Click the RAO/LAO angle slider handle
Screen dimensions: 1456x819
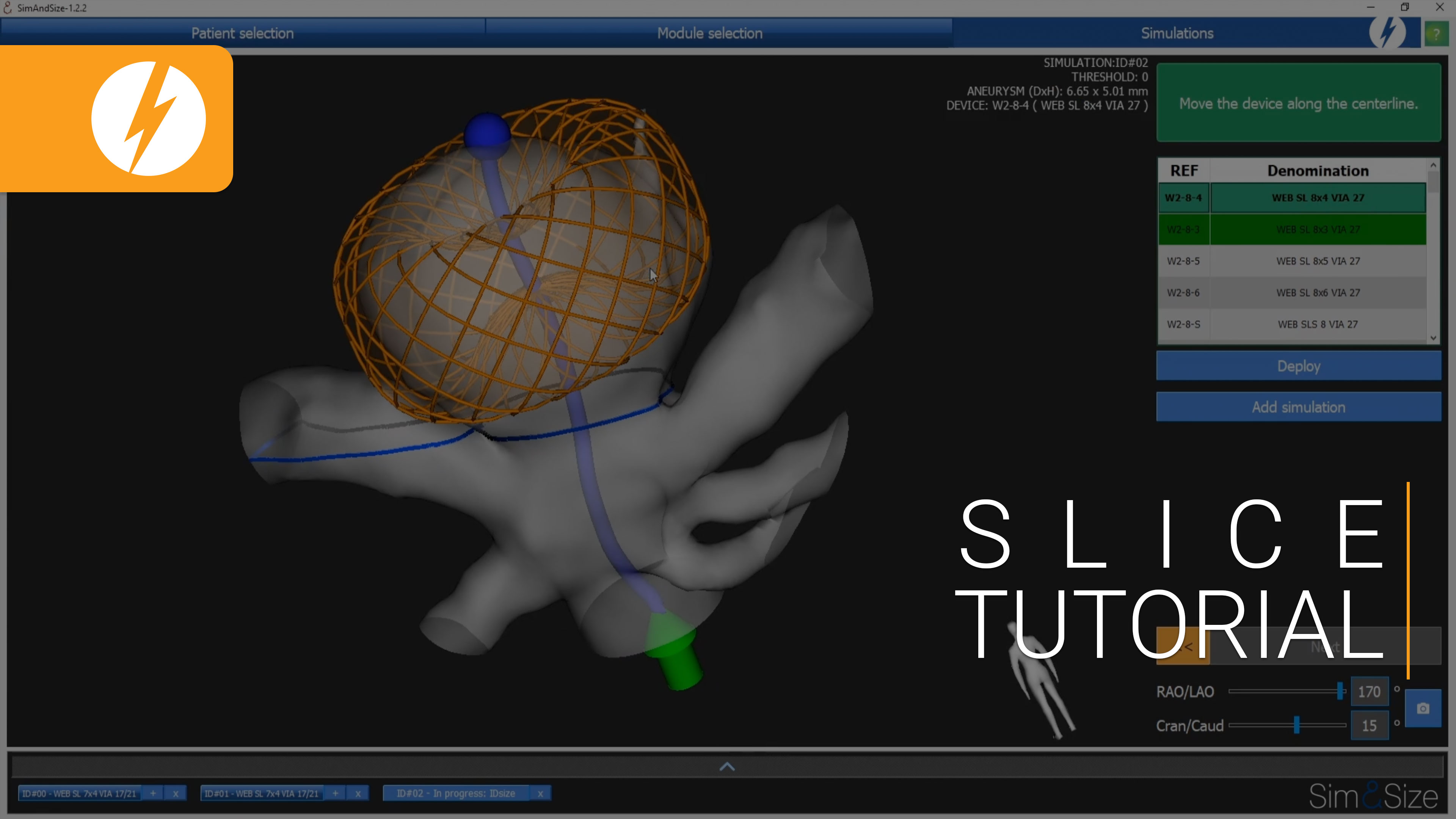click(x=1340, y=691)
